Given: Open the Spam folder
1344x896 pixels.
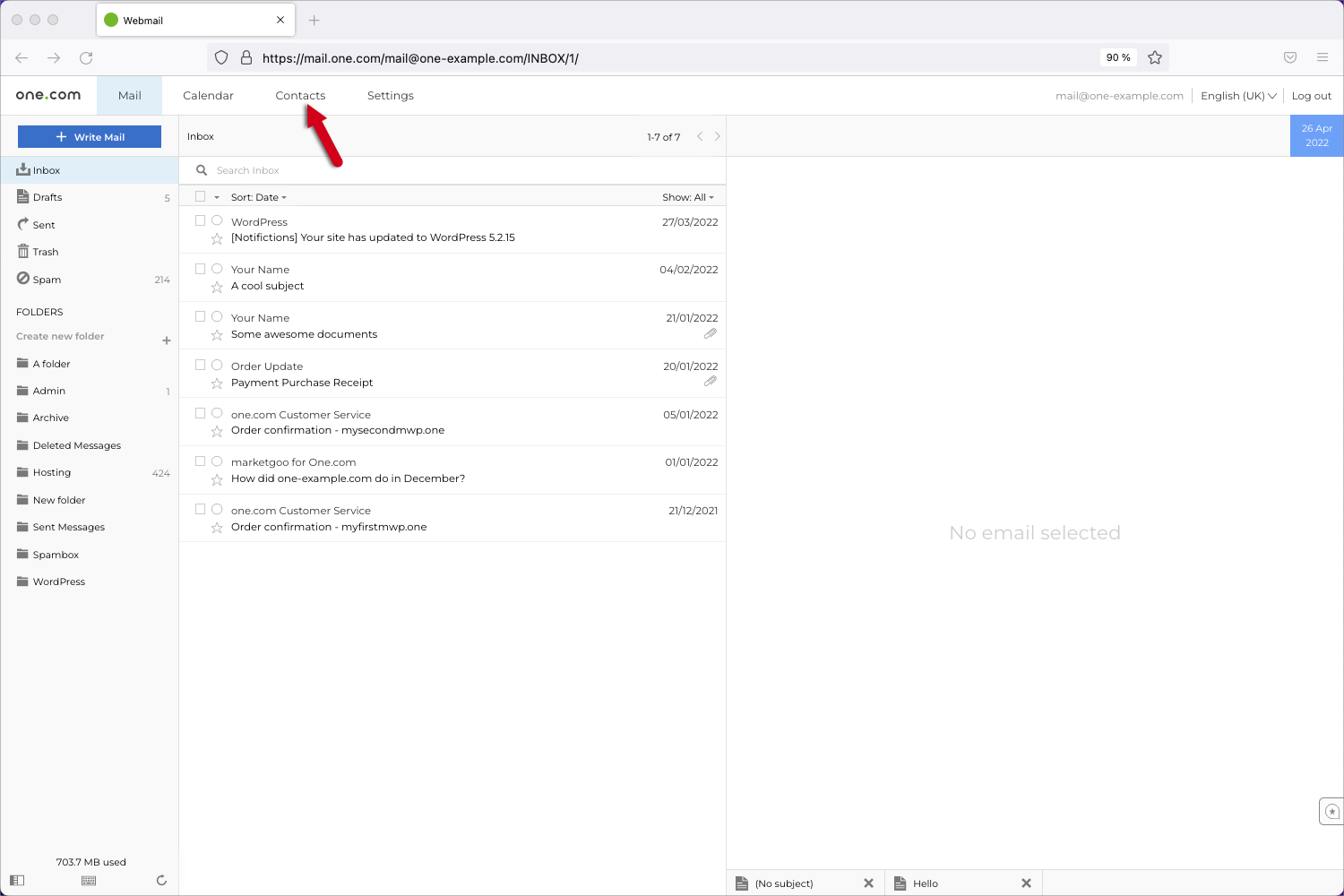Looking at the screenshot, I should coord(45,279).
